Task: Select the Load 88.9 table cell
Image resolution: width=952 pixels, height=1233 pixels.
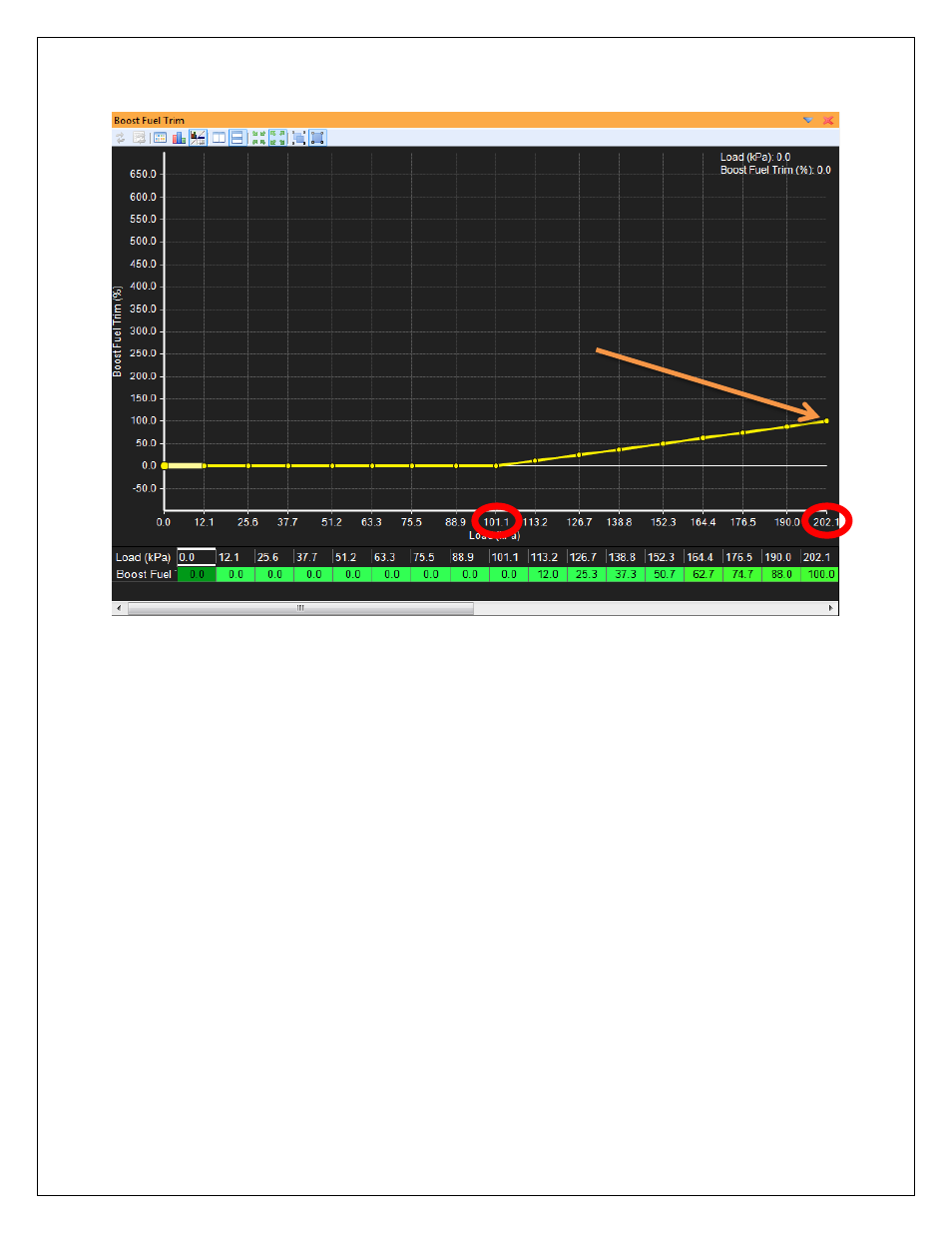Action: (469, 557)
